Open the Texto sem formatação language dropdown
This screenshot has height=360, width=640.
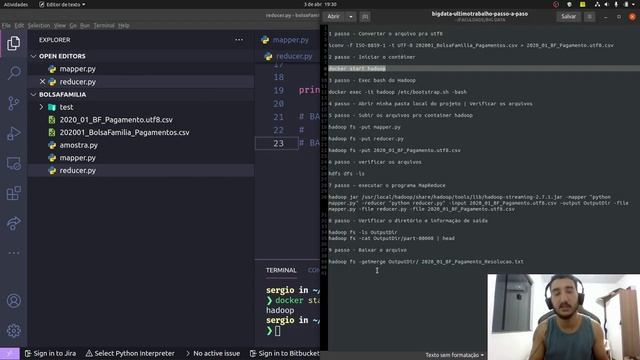click(454, 355)
